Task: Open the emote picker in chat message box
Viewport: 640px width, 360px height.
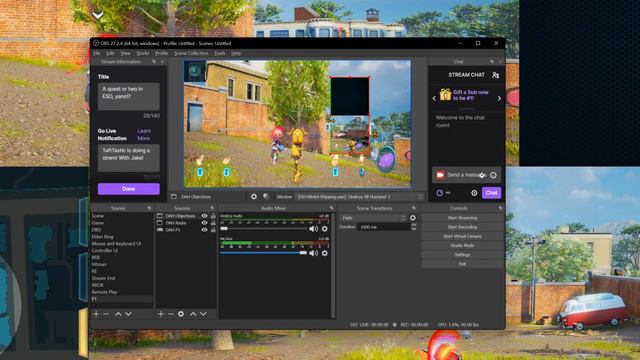Action: tap(493, 175)
